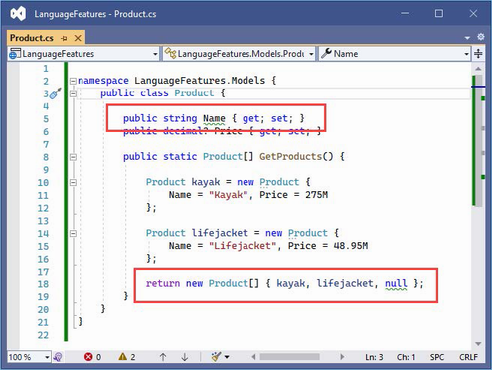Click the "Lifejacket" string literal
This screenshot has width=492, height=370.
pos(242,246)
